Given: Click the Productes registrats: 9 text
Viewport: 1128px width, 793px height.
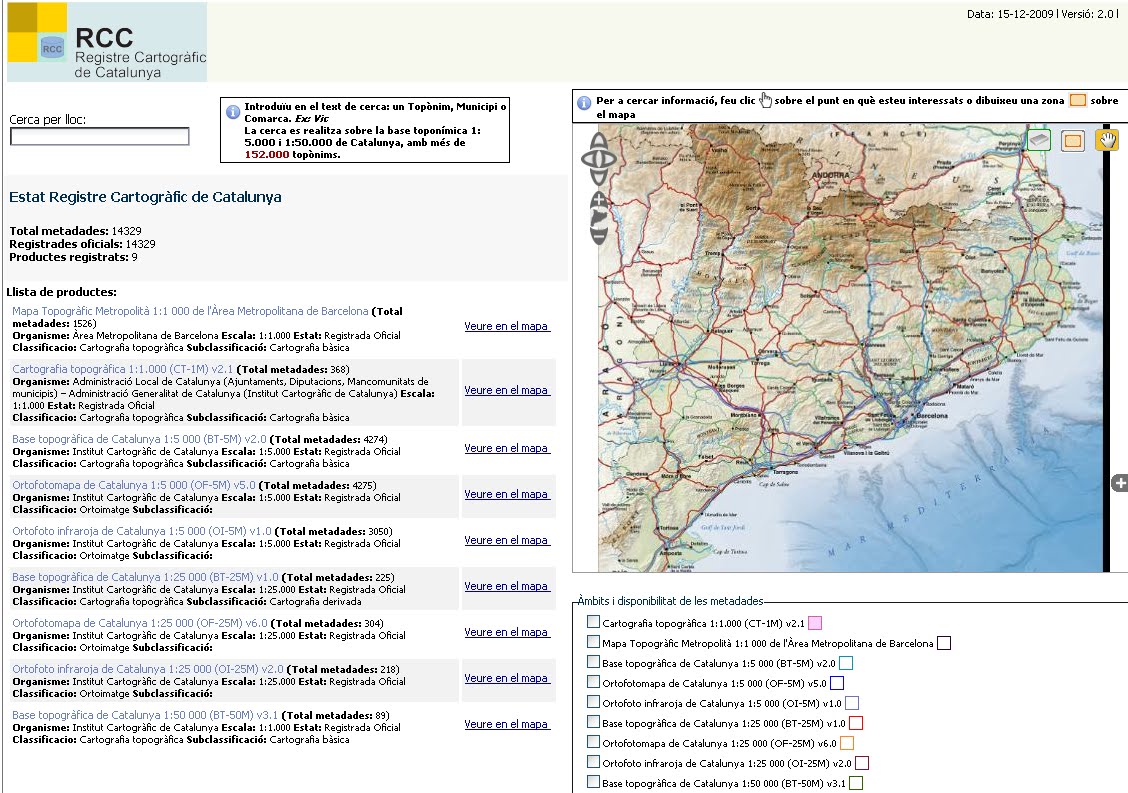Looking at the screenshot, I should pyautogui.click(x=73, y=257).
